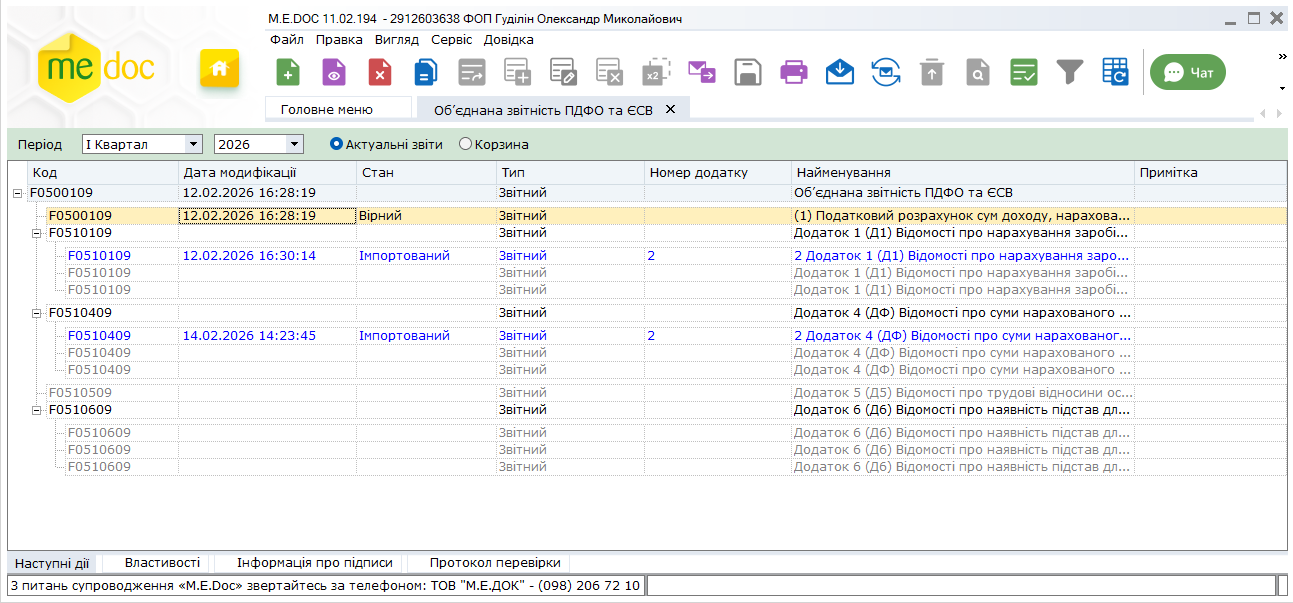Click the red delete document icon
Screen dimensions: 1293x603
380,72
